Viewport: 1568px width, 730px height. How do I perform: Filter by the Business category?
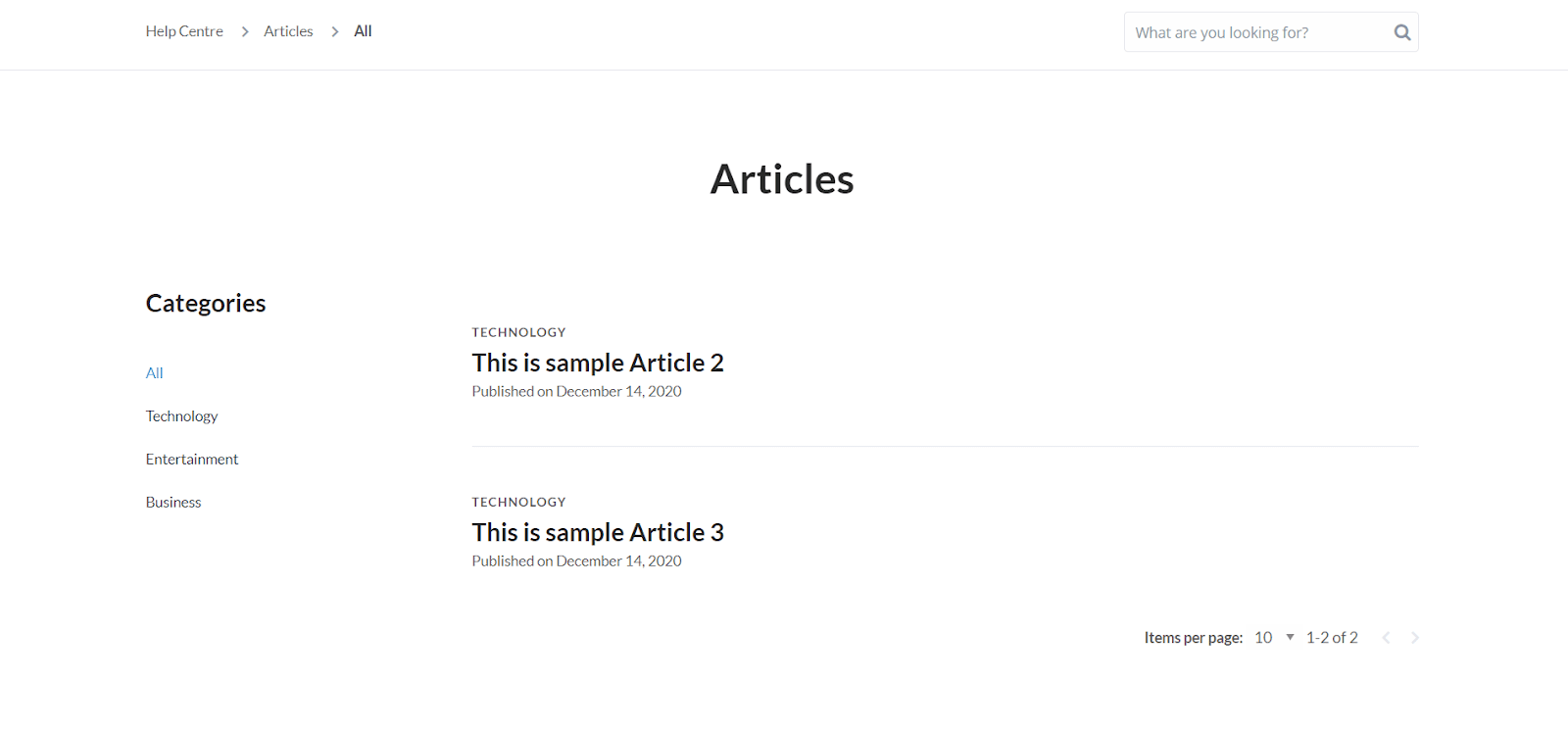[173, 503]
